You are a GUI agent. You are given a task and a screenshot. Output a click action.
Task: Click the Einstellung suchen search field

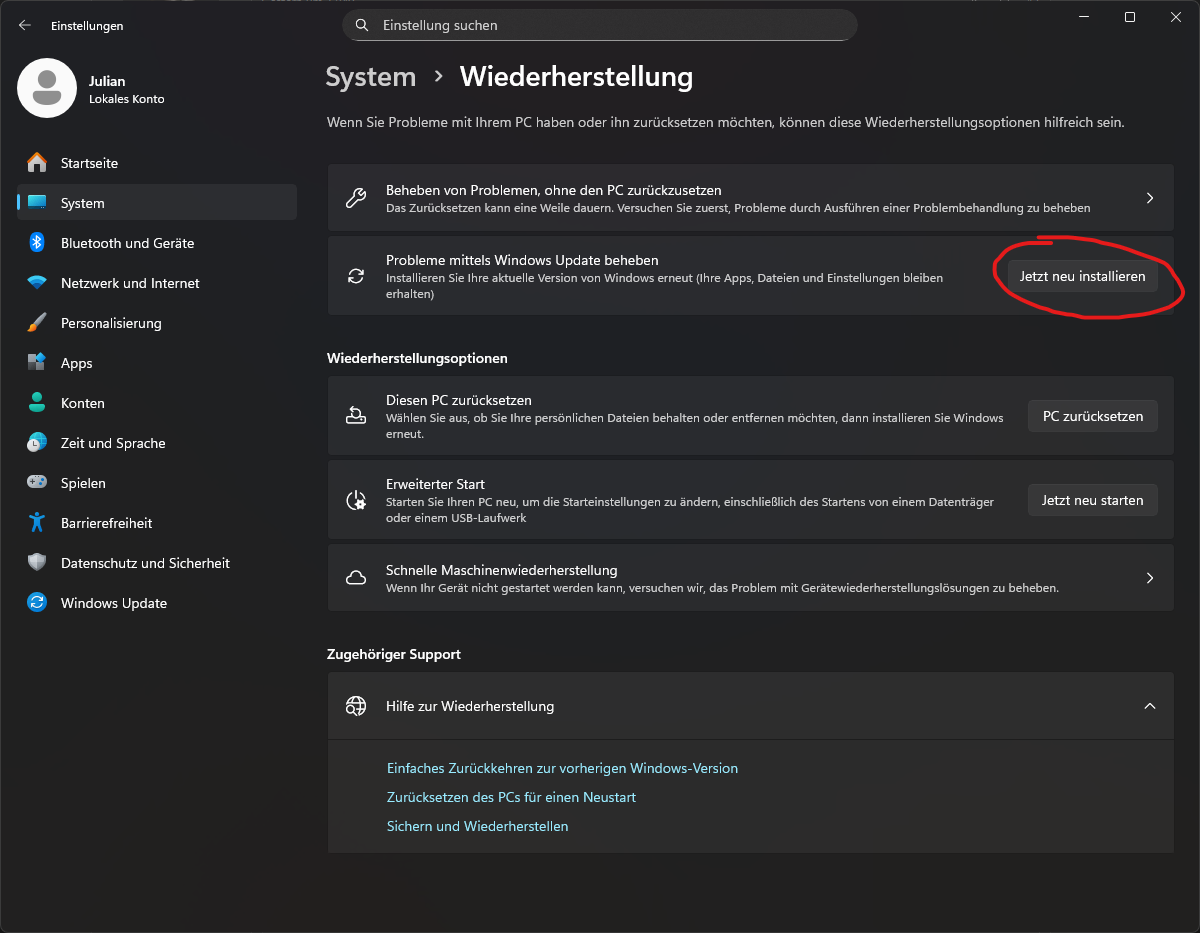click(610, 25)
